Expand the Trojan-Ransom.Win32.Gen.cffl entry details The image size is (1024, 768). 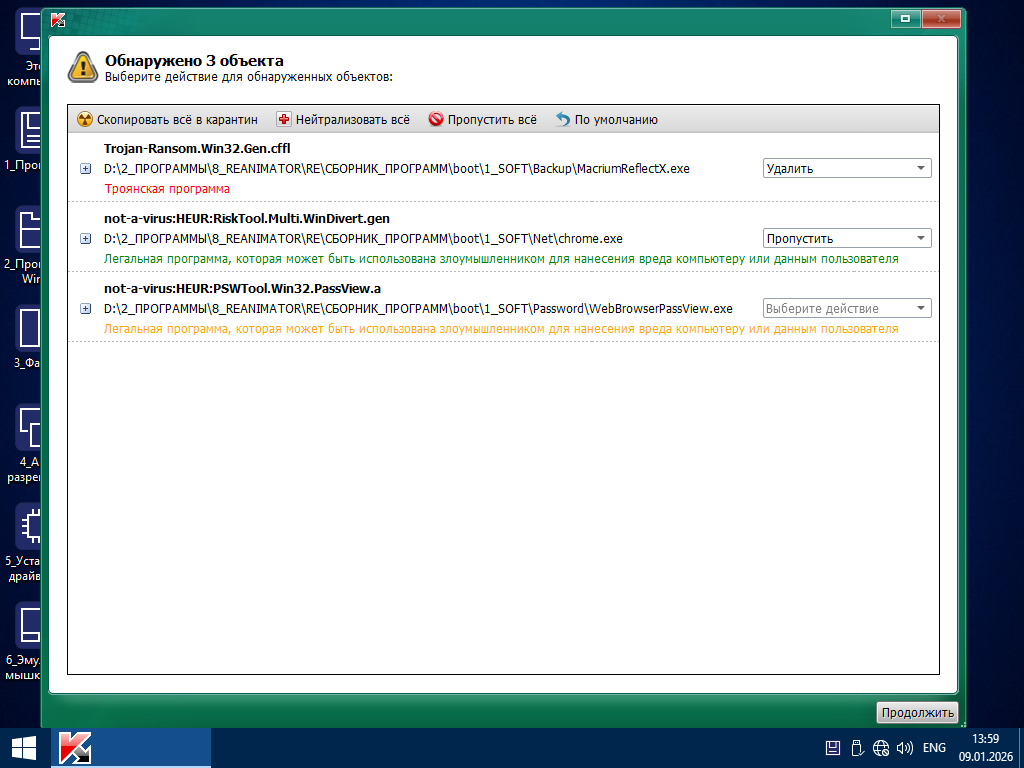[85, 169]
